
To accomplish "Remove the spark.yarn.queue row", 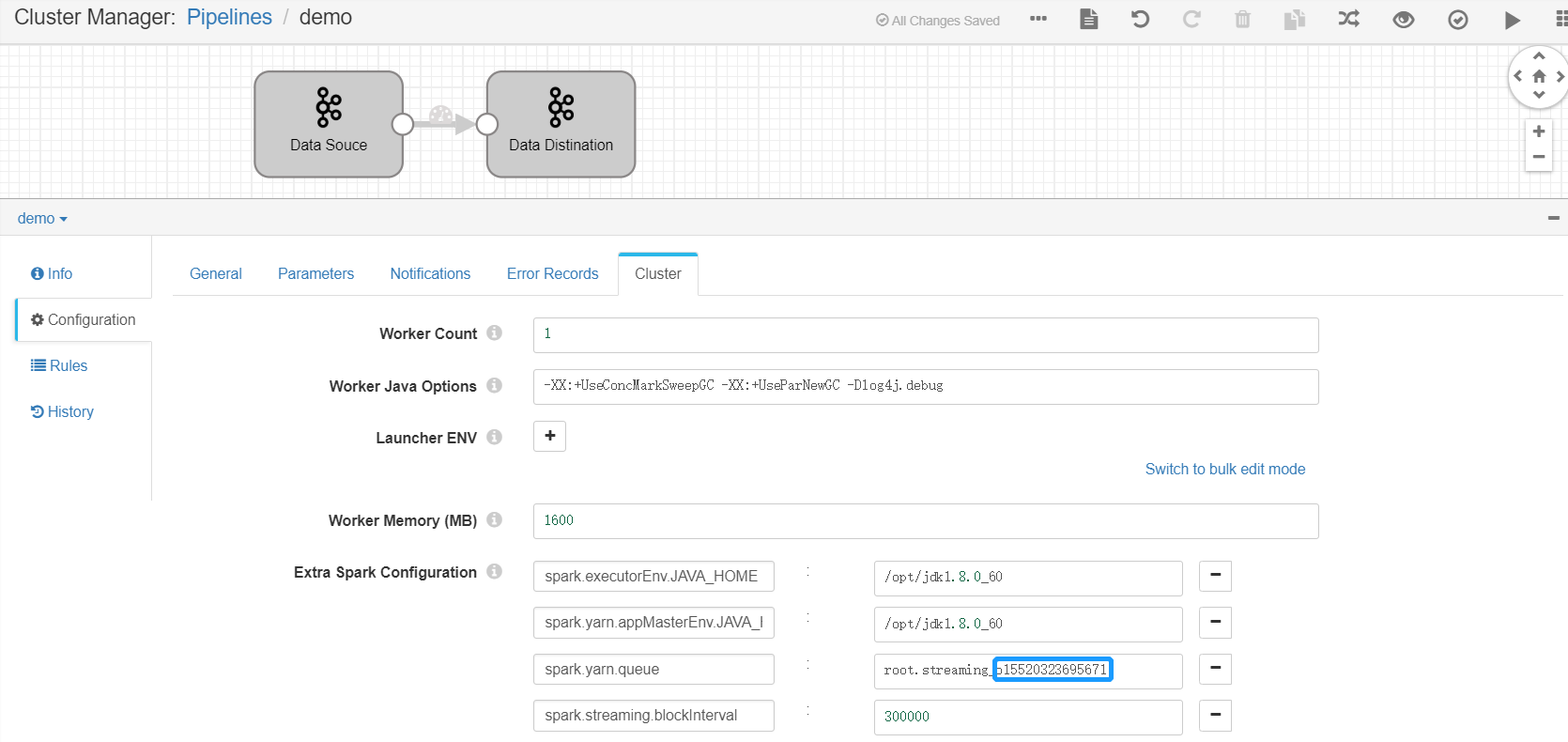I will point(1215,669).
